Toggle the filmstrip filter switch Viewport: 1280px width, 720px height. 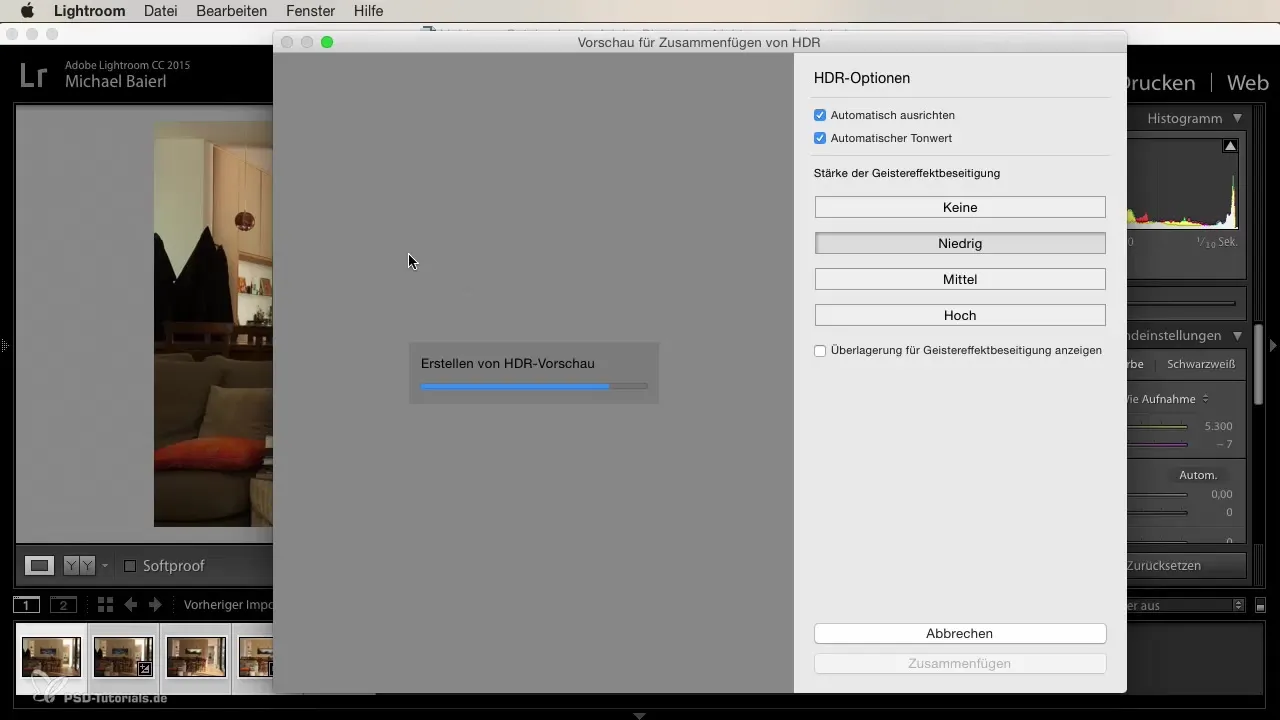[x=1260, y=606]
